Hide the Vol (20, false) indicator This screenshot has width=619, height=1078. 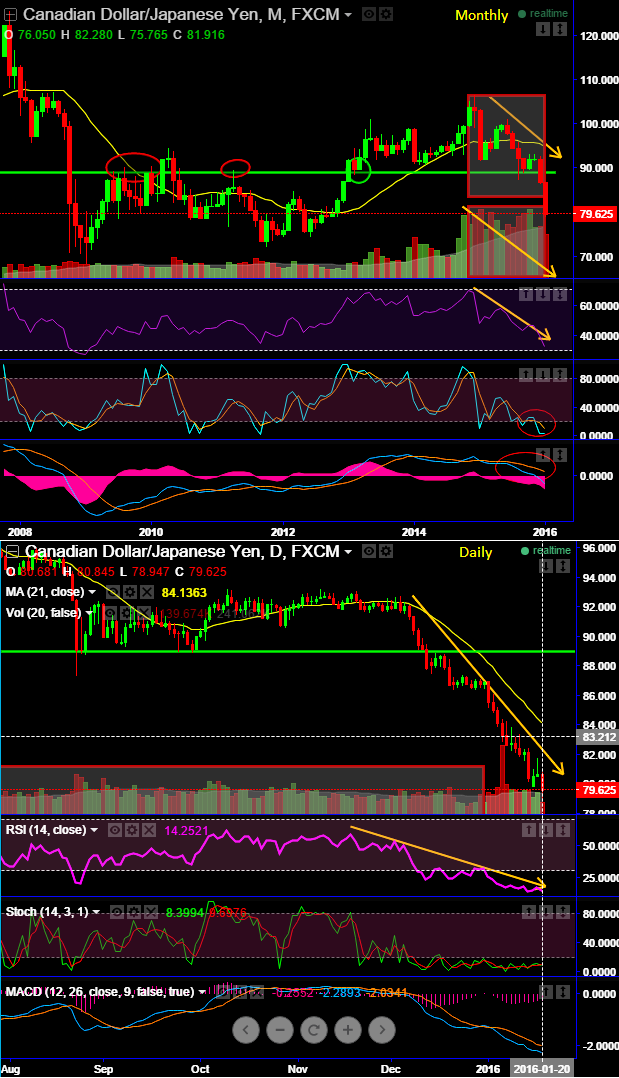point(110,613)
